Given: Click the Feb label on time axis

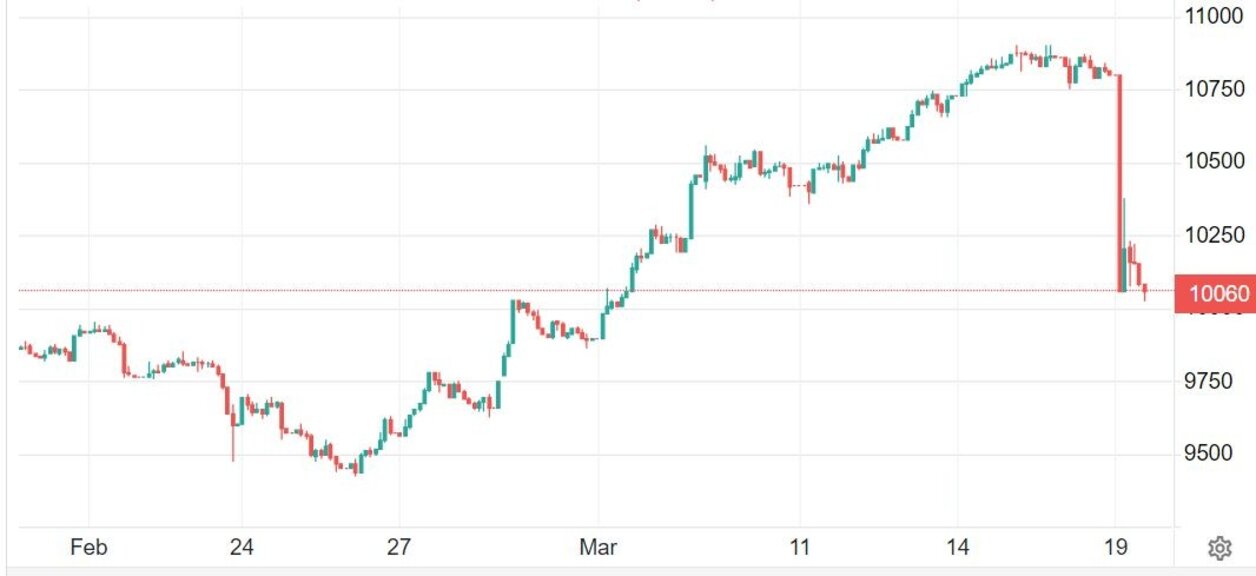Looking at the screenshot, I should click(89, 547).
